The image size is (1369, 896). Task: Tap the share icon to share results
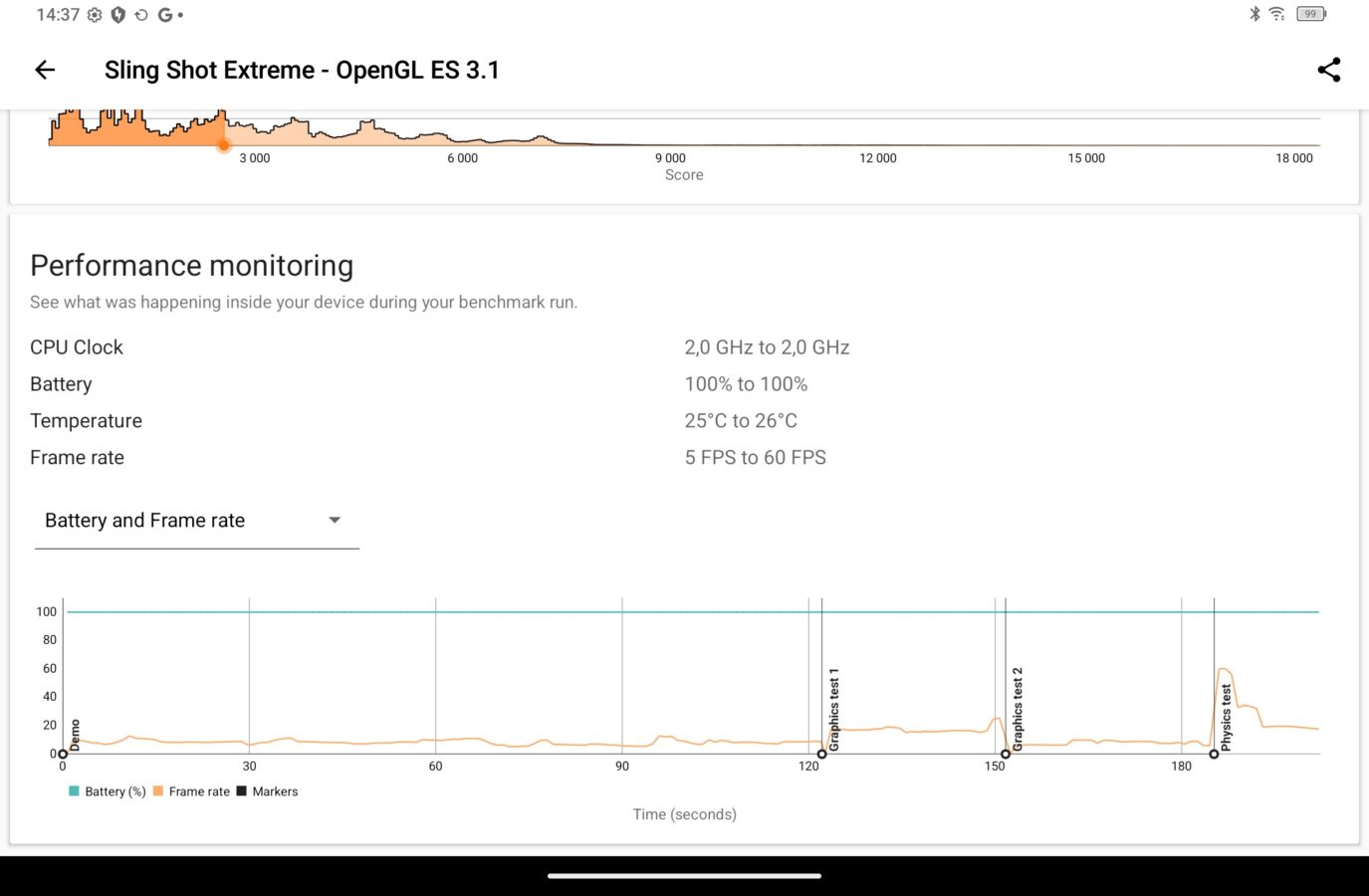click(x=1328, y=70)
